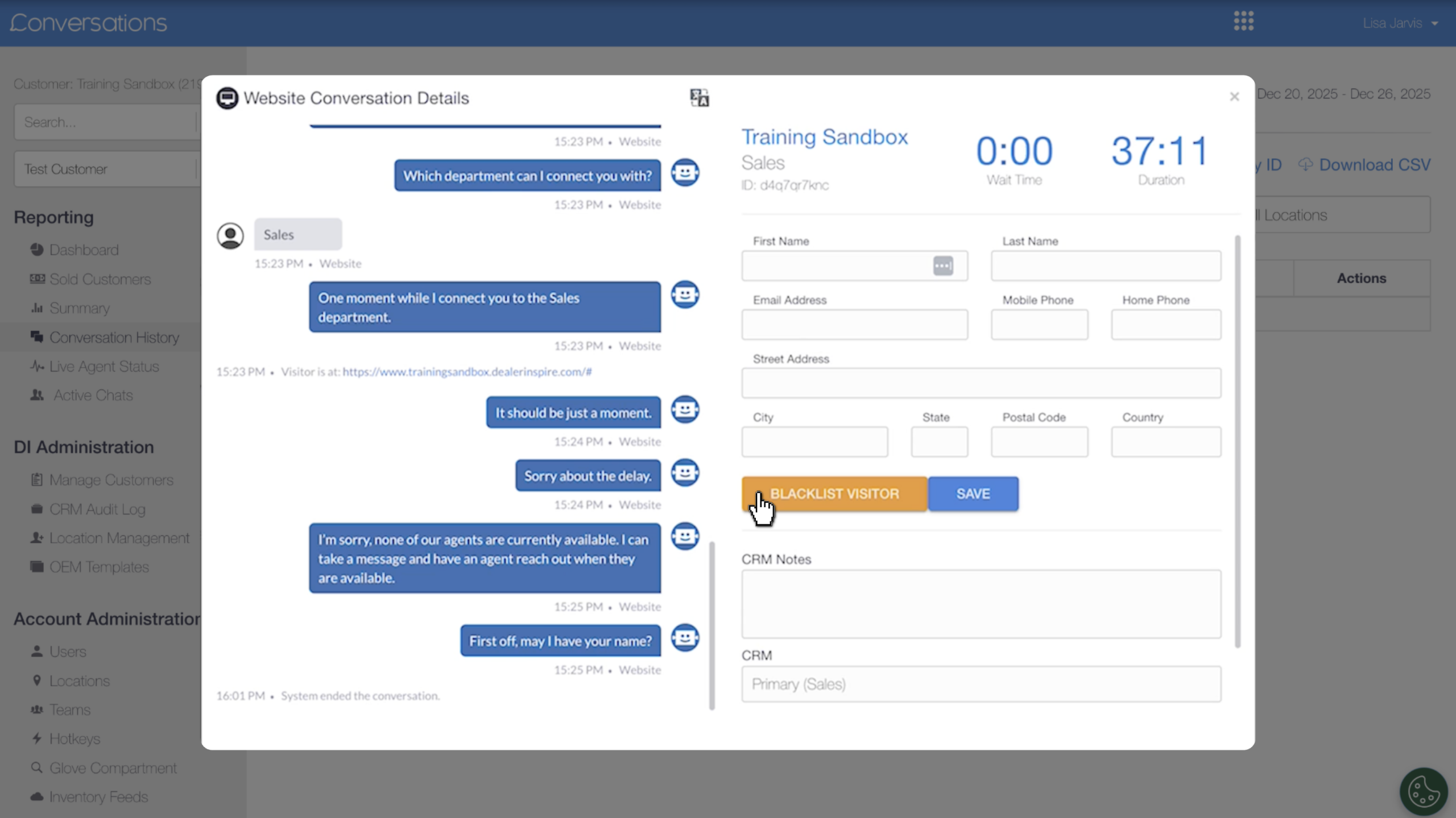Click the Locations pin icon
1456x818 pixels.
37,680
